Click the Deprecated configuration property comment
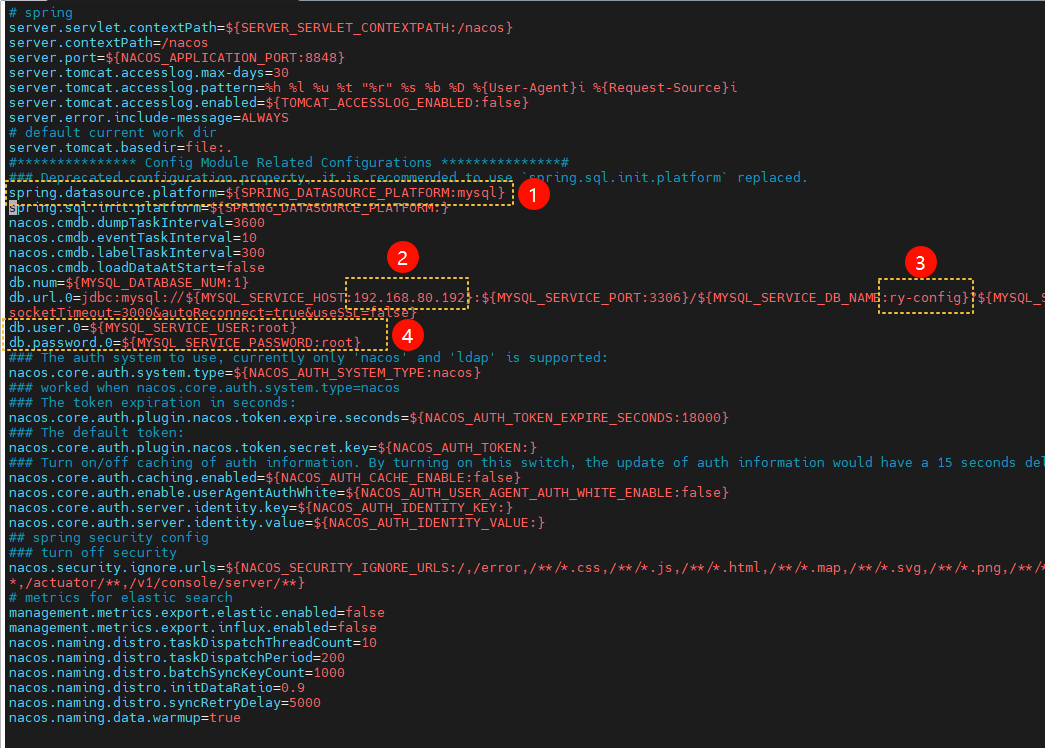 (409, 177)
